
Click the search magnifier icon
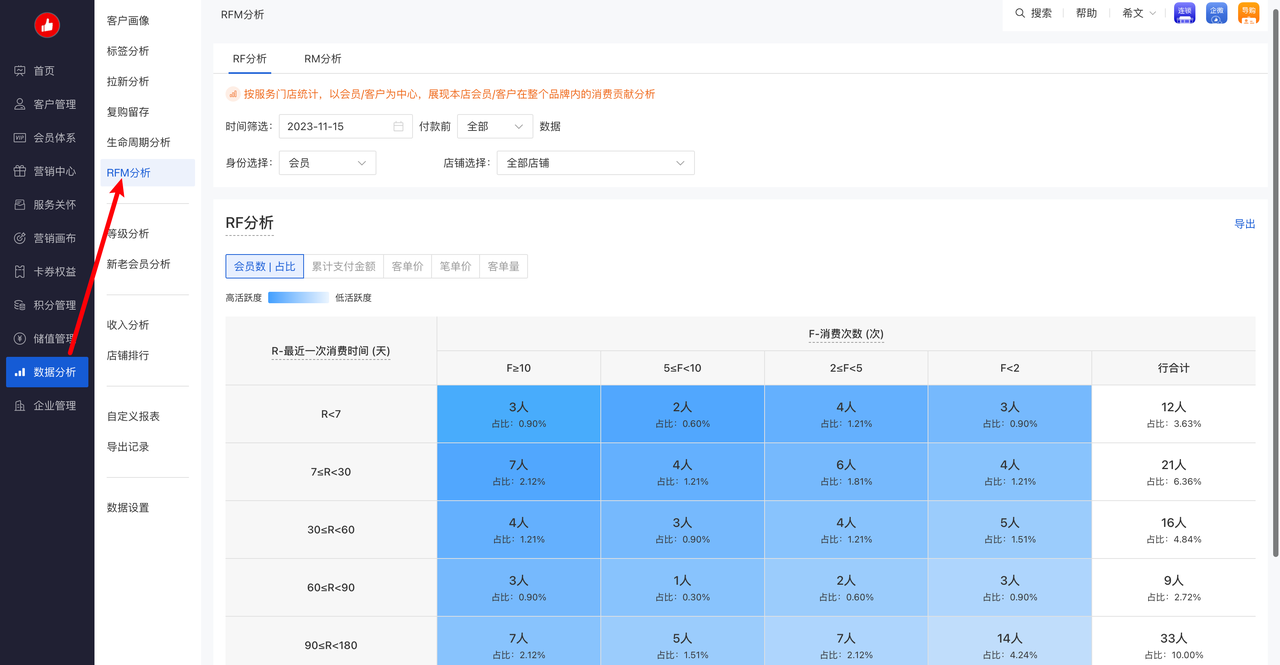coord(1020,13)
